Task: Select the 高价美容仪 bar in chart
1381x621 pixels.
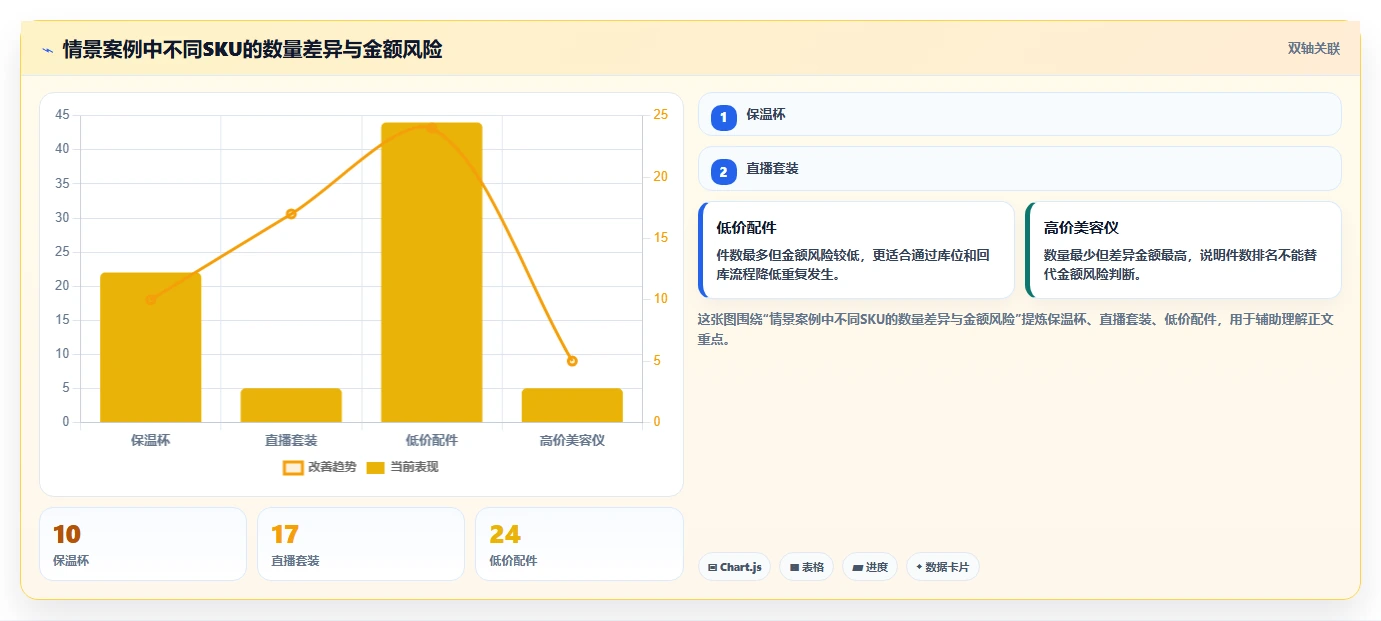Action: tap(572, 405)
